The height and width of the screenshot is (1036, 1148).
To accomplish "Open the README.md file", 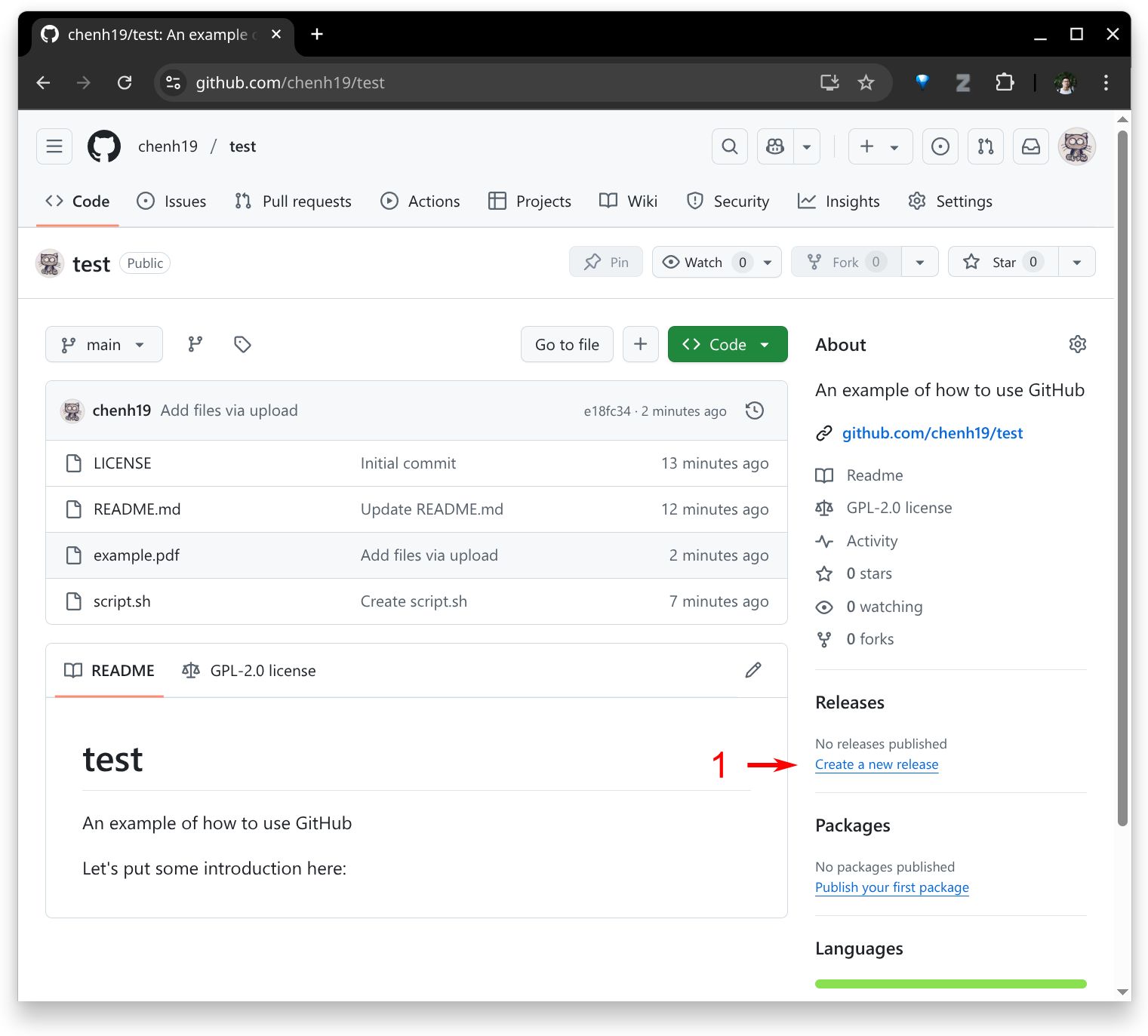I will [137, 509].
